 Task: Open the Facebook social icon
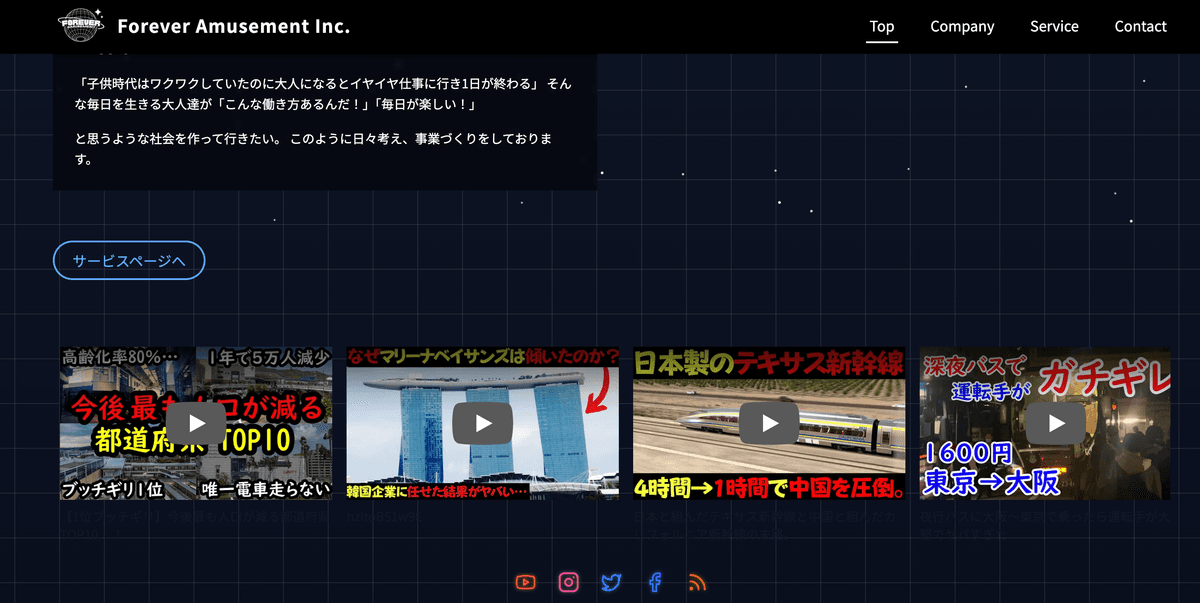click(x=655, y=582)
